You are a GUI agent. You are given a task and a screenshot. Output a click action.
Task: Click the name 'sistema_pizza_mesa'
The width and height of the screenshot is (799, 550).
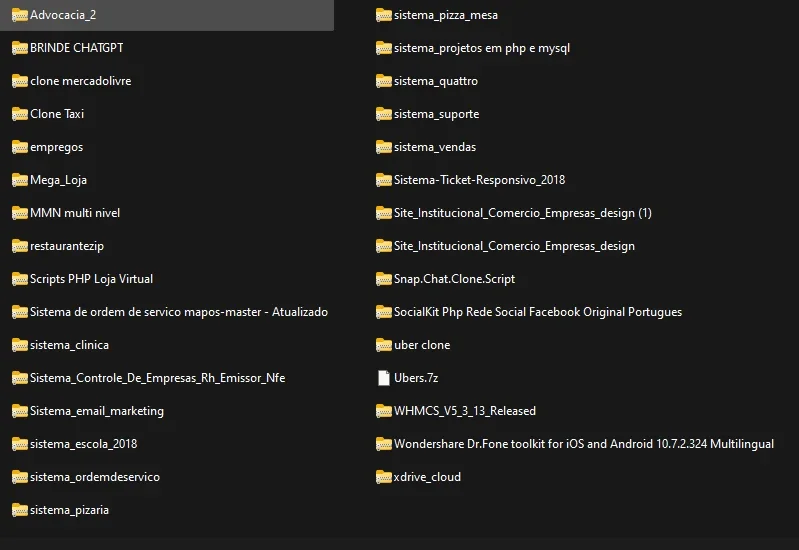446,15
